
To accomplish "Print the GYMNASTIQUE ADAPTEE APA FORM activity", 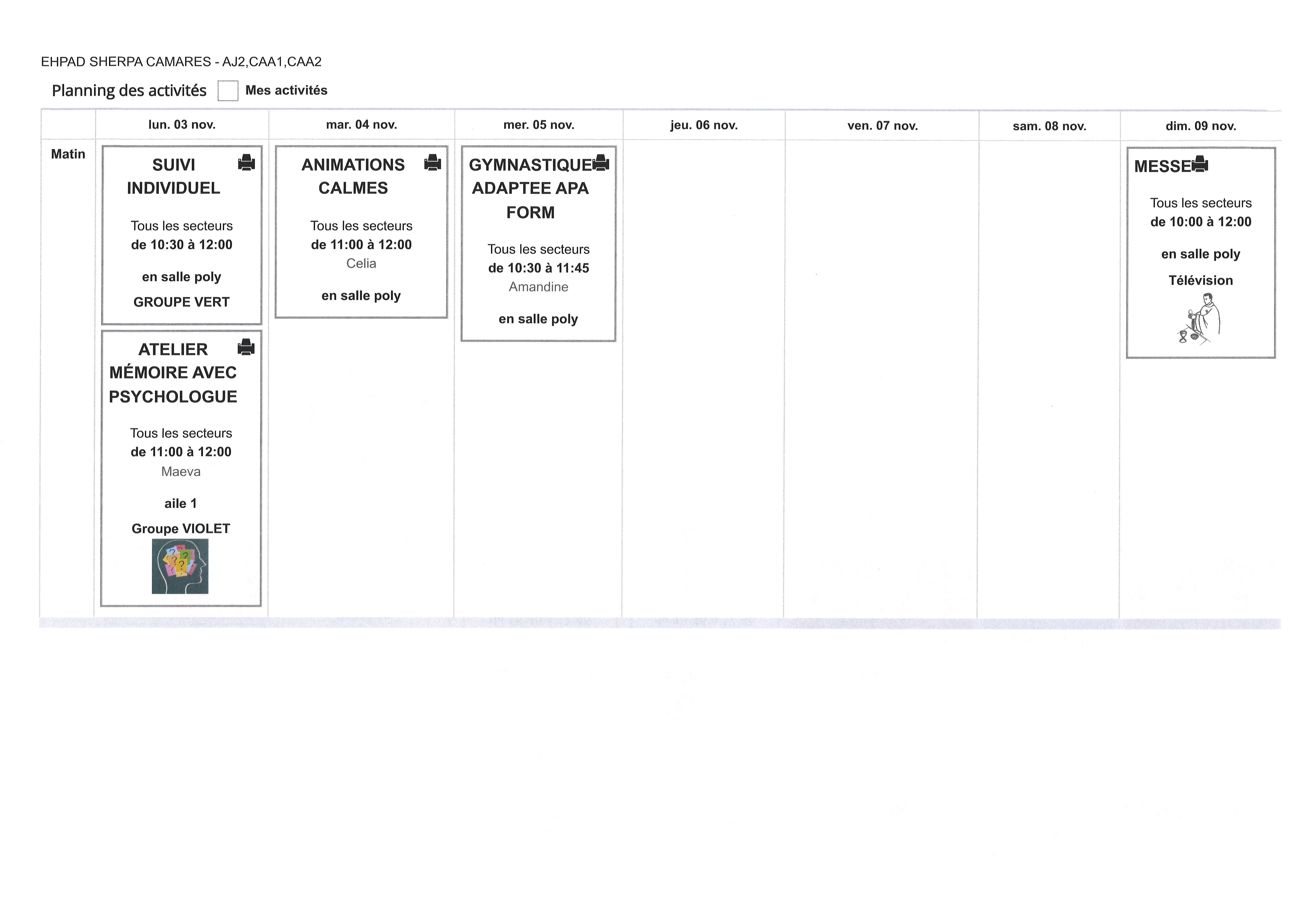I will point(601,163).
